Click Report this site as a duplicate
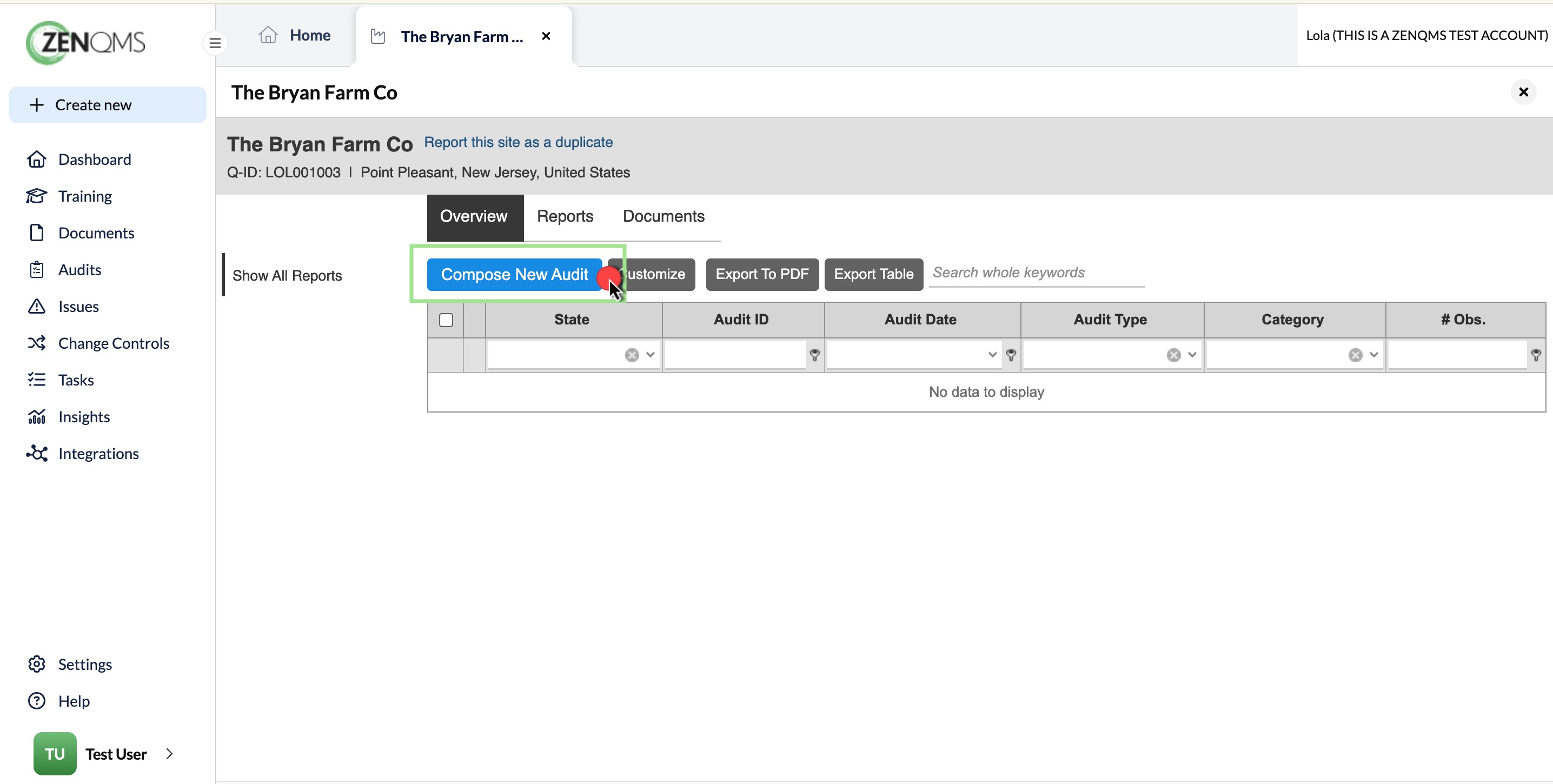The width and height of the screenshot is (1553, 784). point(519,143)
